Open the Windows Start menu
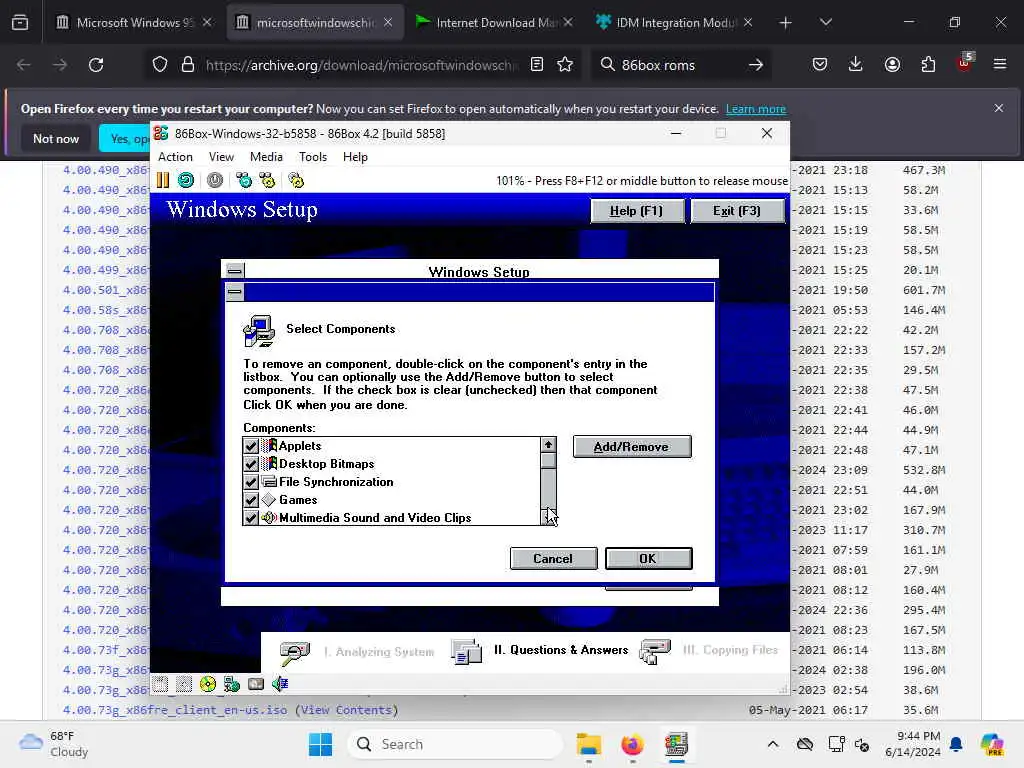Screen dimensions: 1024x768 pos(320,744)
